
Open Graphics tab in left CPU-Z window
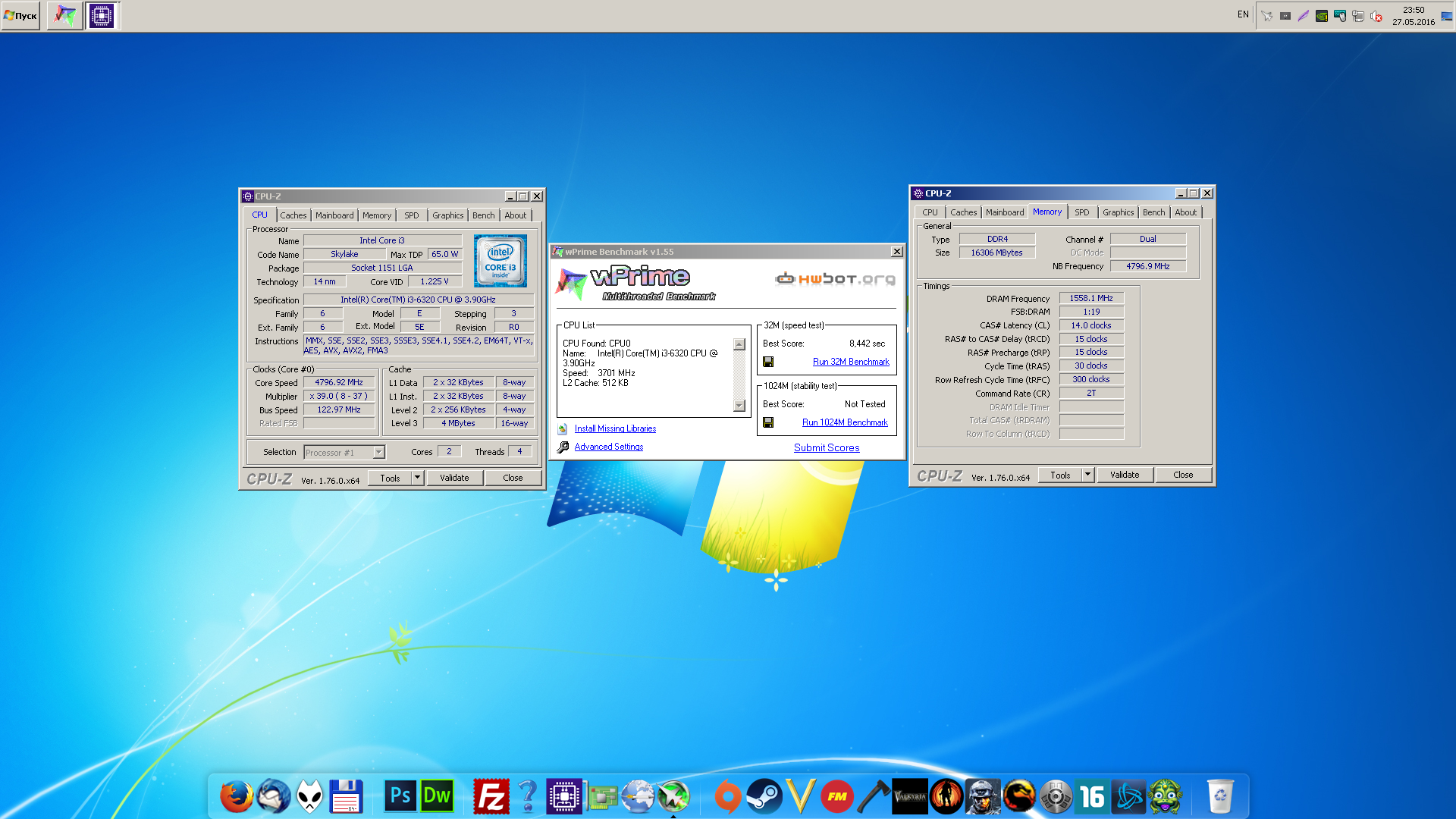tap(448, 215)
